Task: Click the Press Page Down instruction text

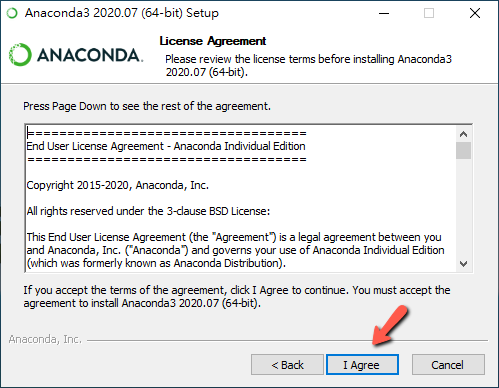Action: [147, 106]
